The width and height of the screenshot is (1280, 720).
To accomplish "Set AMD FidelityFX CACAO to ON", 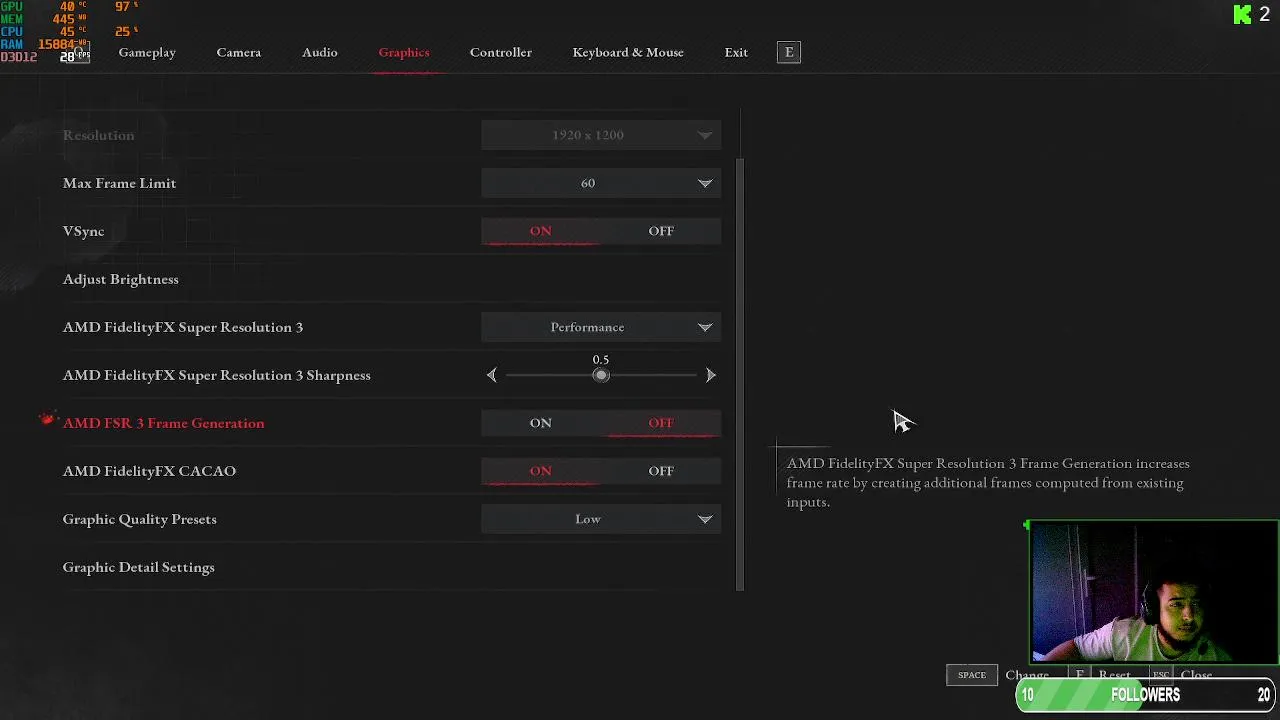I will [541, 471].
